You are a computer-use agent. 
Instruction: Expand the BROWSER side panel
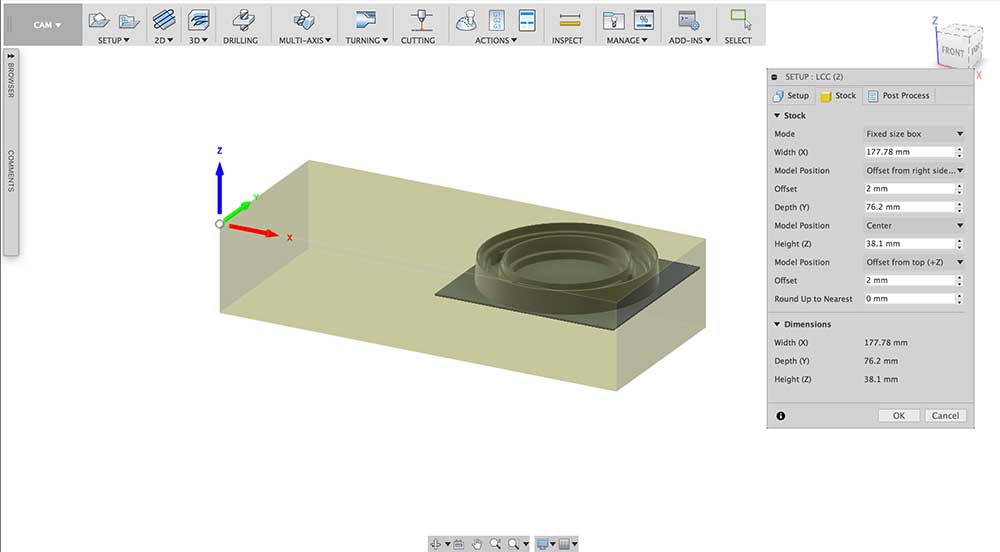pos(11,75)
